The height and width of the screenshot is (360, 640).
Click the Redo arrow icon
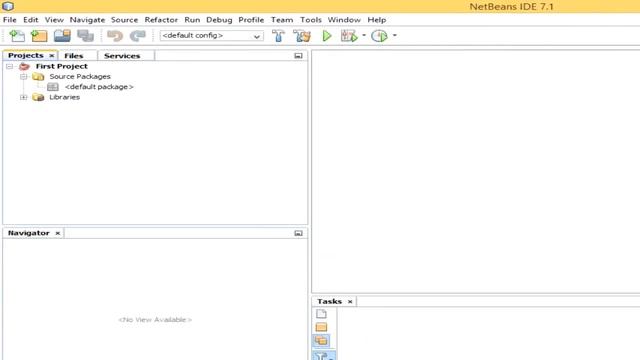[x=138, y=36]
